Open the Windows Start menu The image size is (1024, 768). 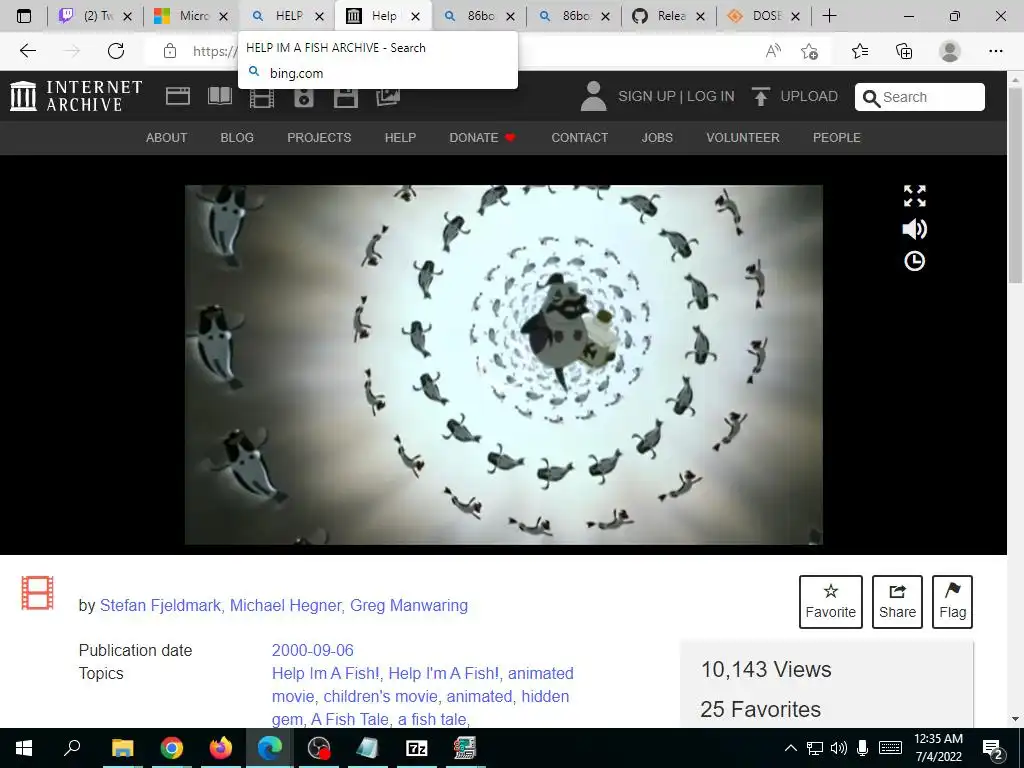[x=24, y=748]
